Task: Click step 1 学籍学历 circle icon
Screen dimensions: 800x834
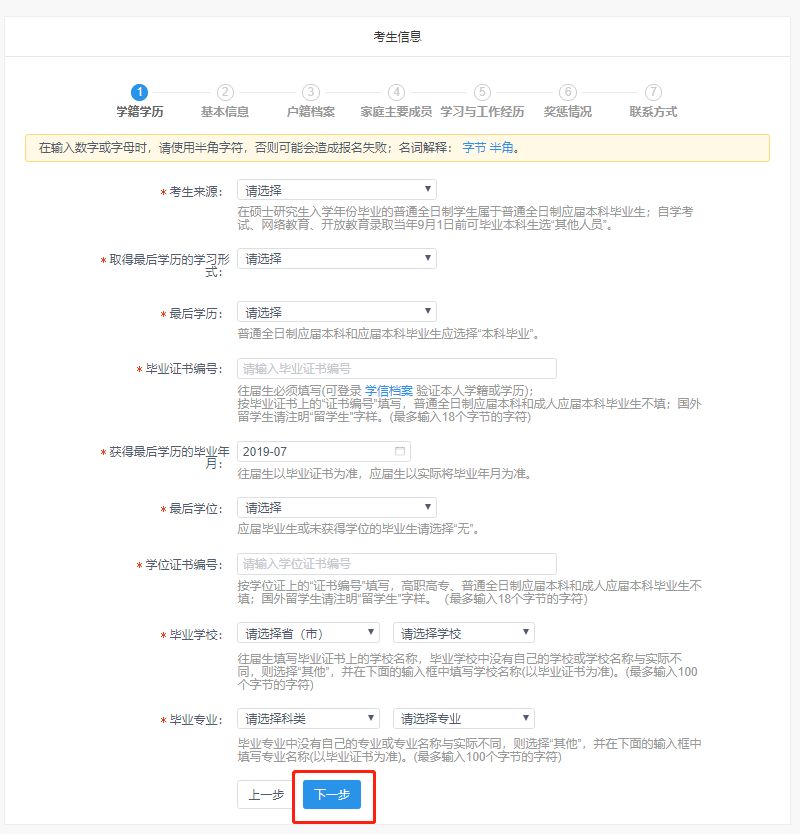Action: point(140,92)
